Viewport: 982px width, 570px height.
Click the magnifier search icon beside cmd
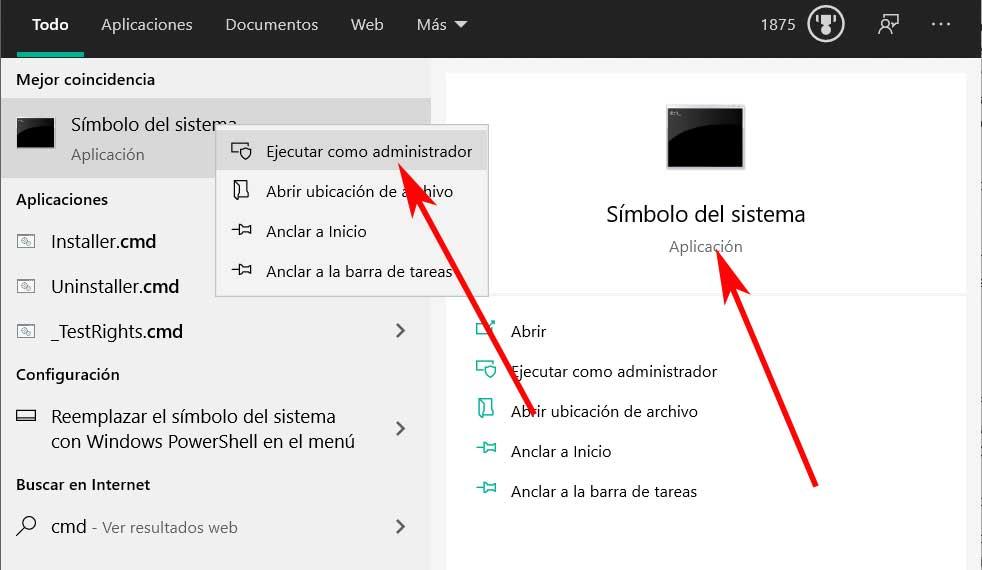[x=26, y=526]
